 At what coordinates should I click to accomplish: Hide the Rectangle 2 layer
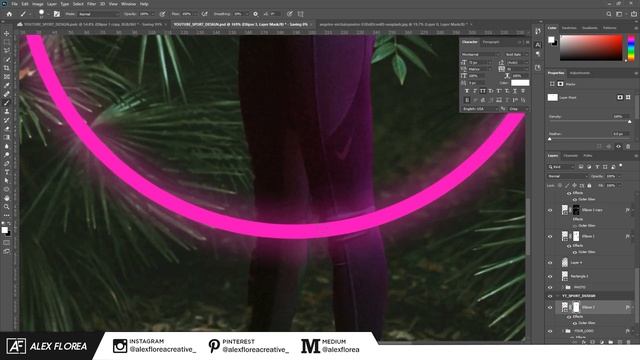pos(550,276)
